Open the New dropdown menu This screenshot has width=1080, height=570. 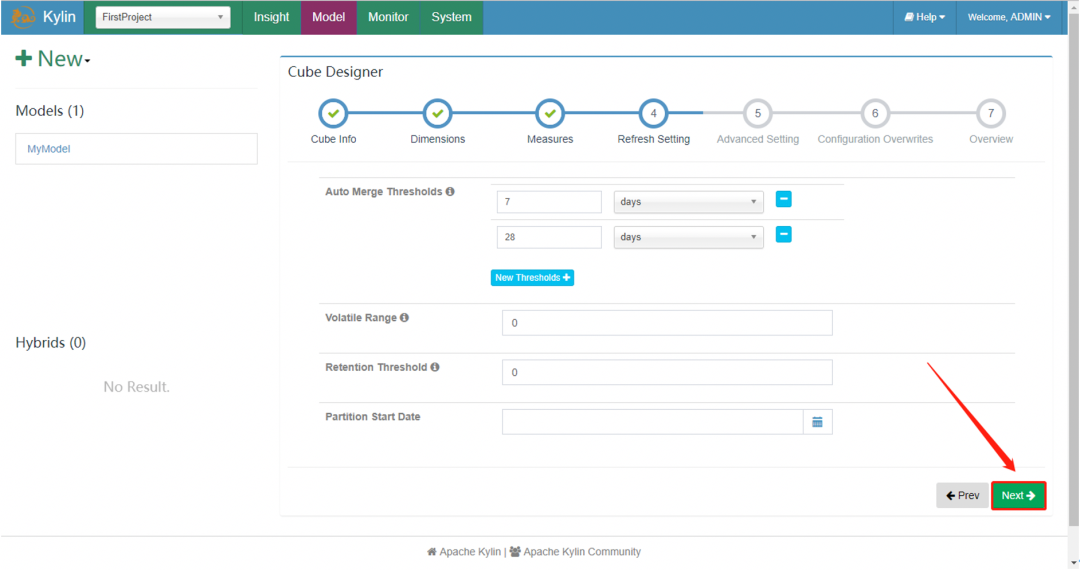coord(52,59)
